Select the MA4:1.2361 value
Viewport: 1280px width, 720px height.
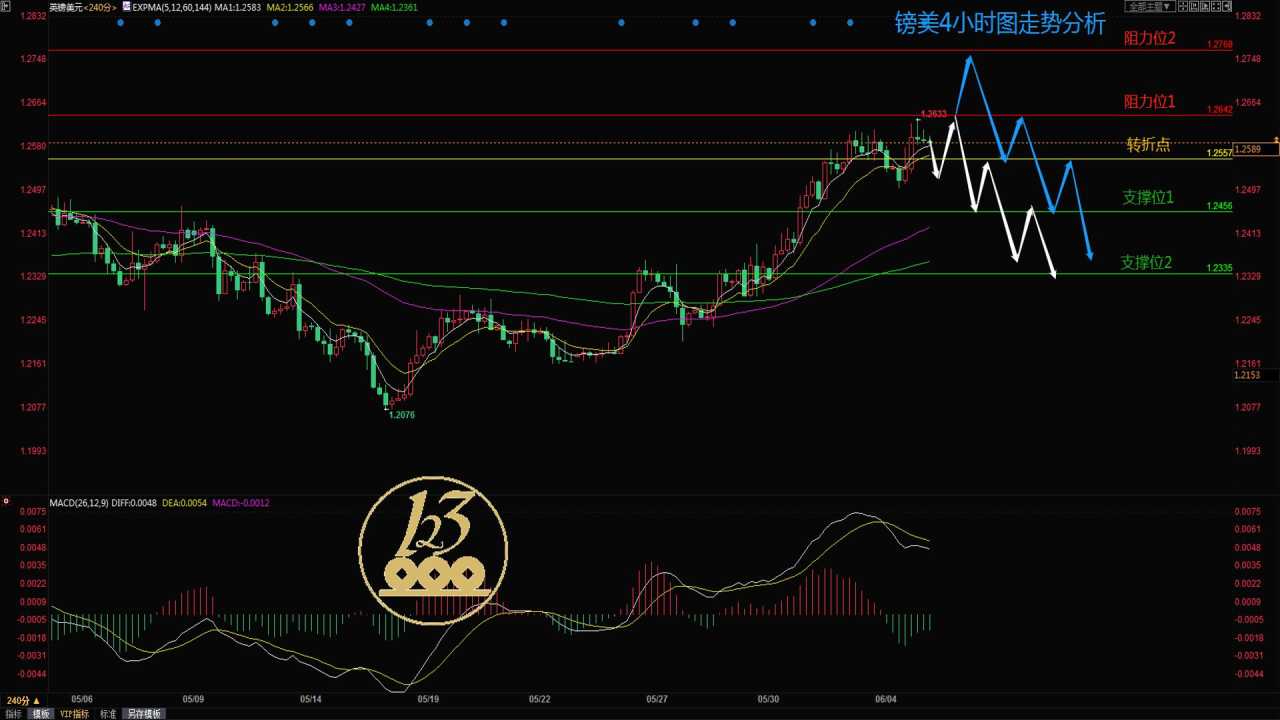[394, 7]
